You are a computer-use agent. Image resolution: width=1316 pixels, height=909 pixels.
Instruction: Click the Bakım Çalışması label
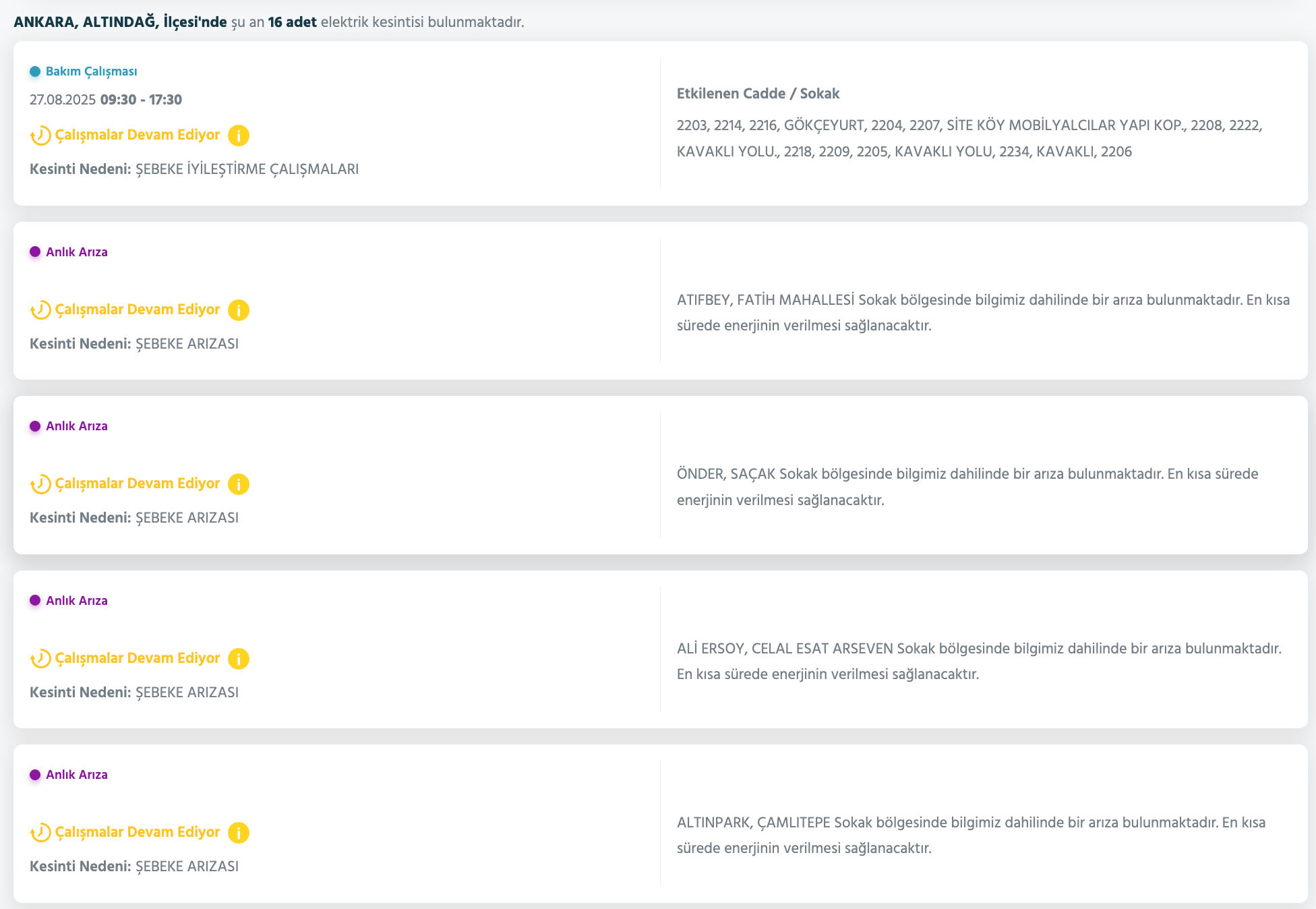(91, 71)
